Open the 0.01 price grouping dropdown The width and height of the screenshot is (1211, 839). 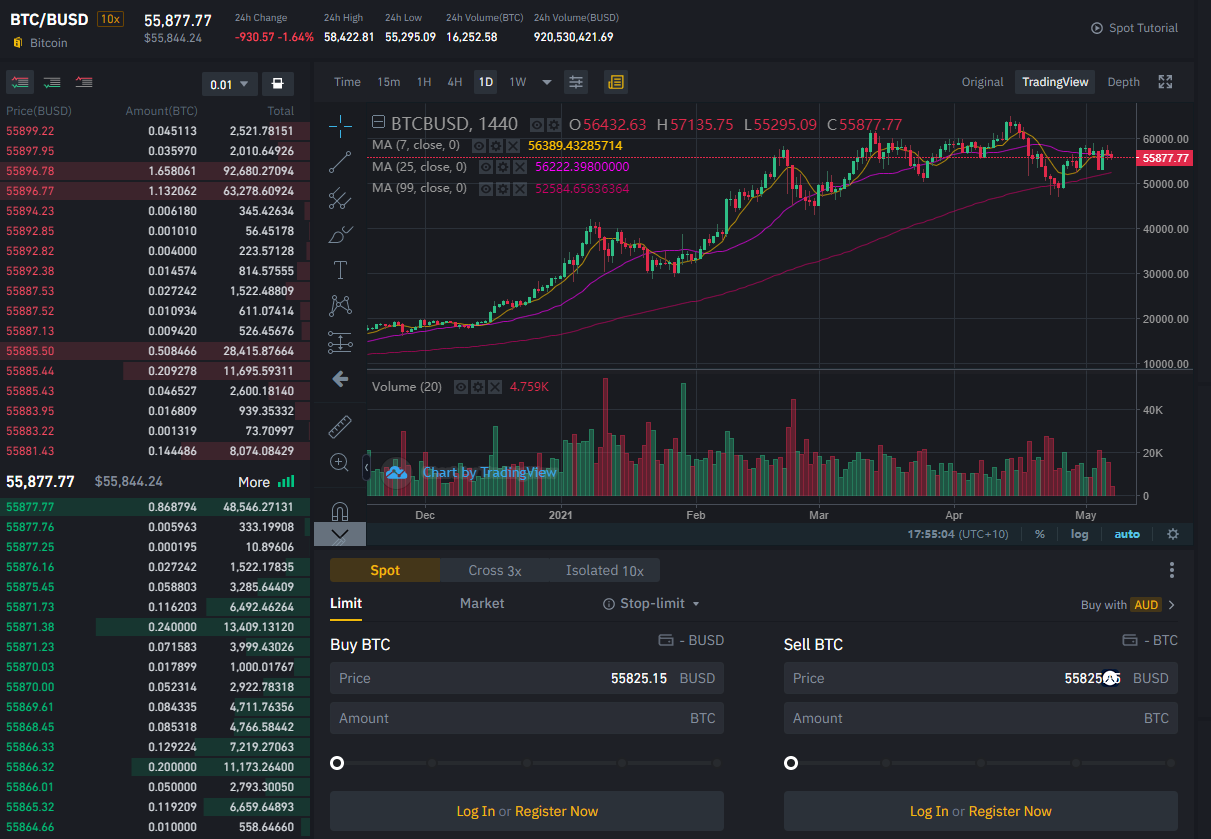point(230,84)
